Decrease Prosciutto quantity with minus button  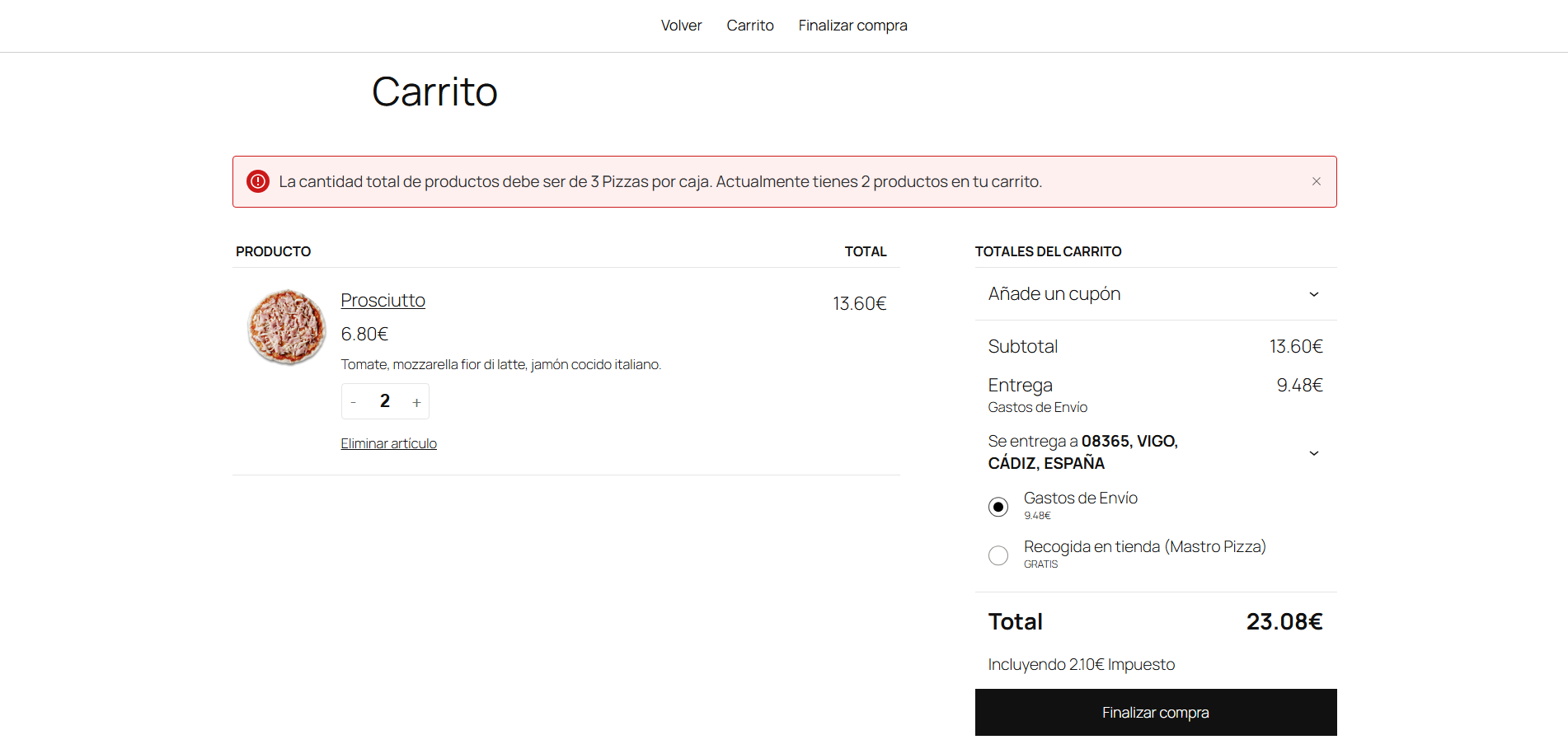pyautogui.click(x=354, y=402)
